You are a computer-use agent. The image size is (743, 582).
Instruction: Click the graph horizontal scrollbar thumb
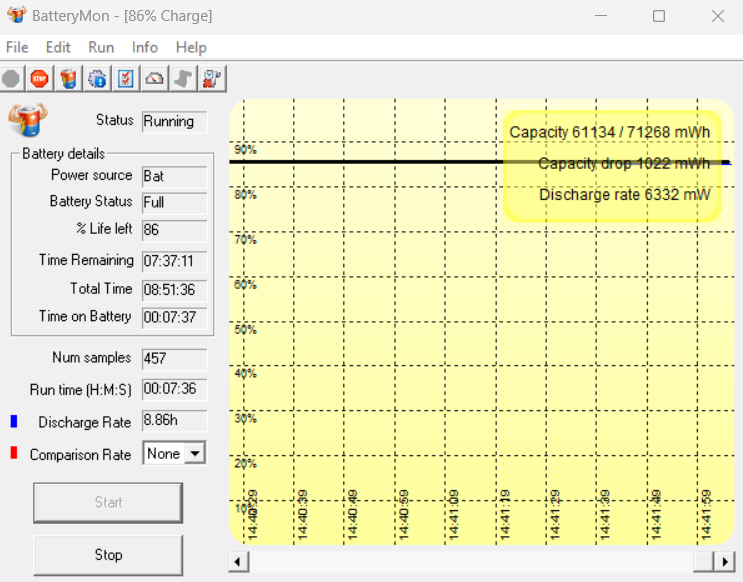click(x=704, y=562)
